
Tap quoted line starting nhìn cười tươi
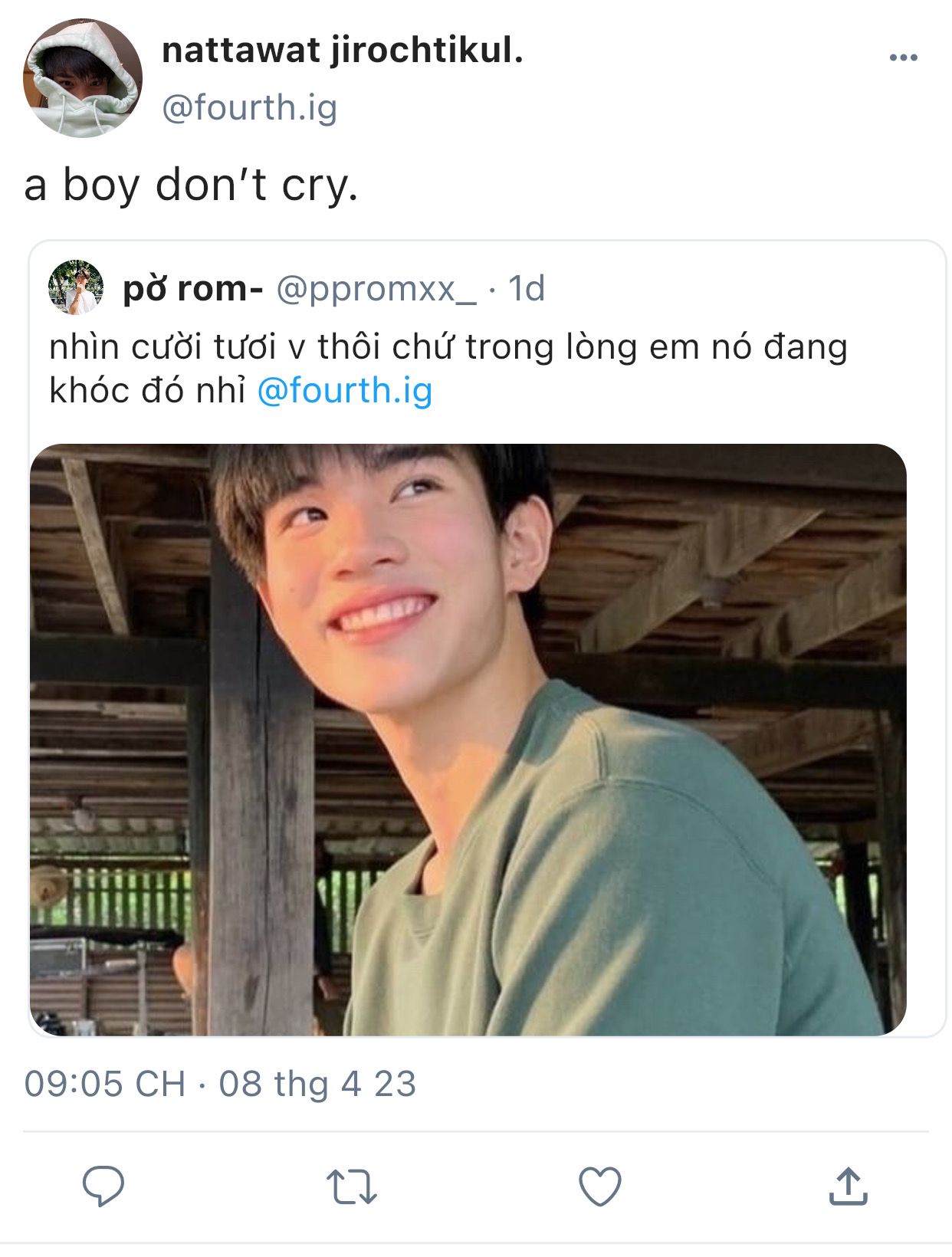click(448, 347)
